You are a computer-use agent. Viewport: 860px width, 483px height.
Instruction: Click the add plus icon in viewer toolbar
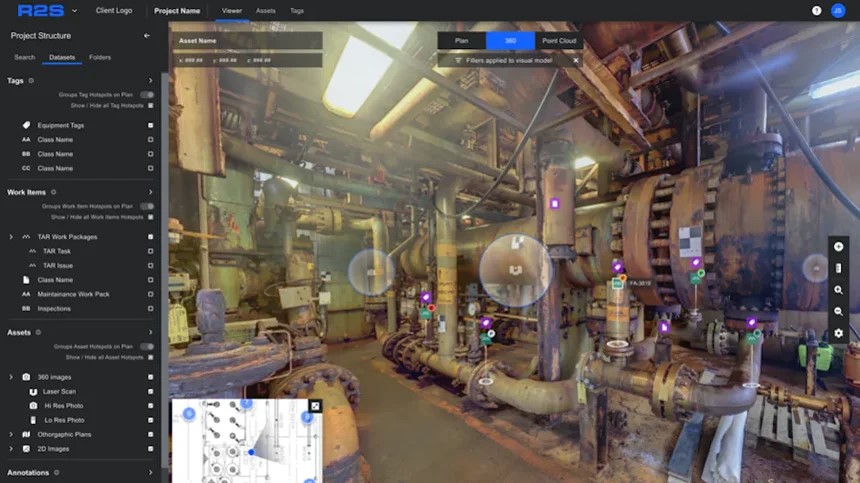[x=838, y=247]
